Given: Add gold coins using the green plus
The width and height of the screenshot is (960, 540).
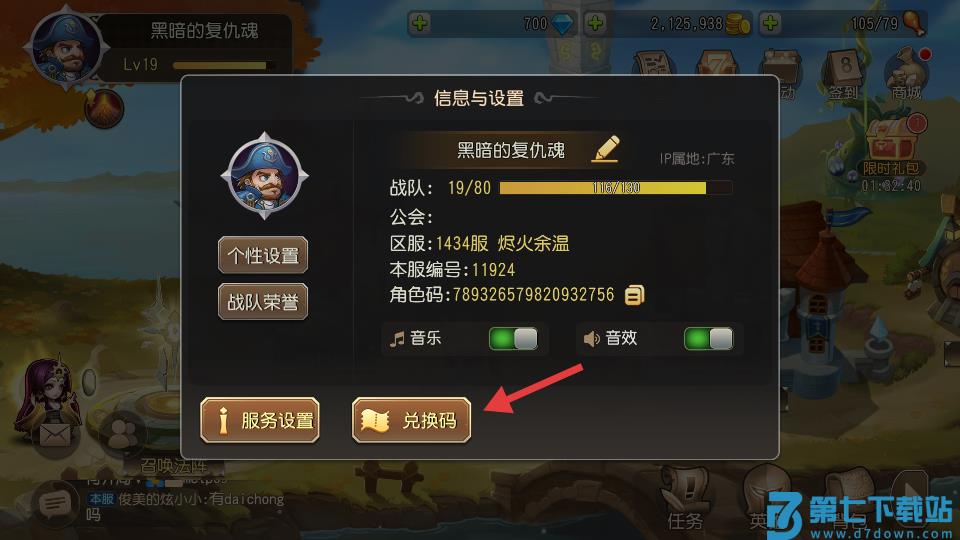Looking at the screenshot, I should pos(595,24).
